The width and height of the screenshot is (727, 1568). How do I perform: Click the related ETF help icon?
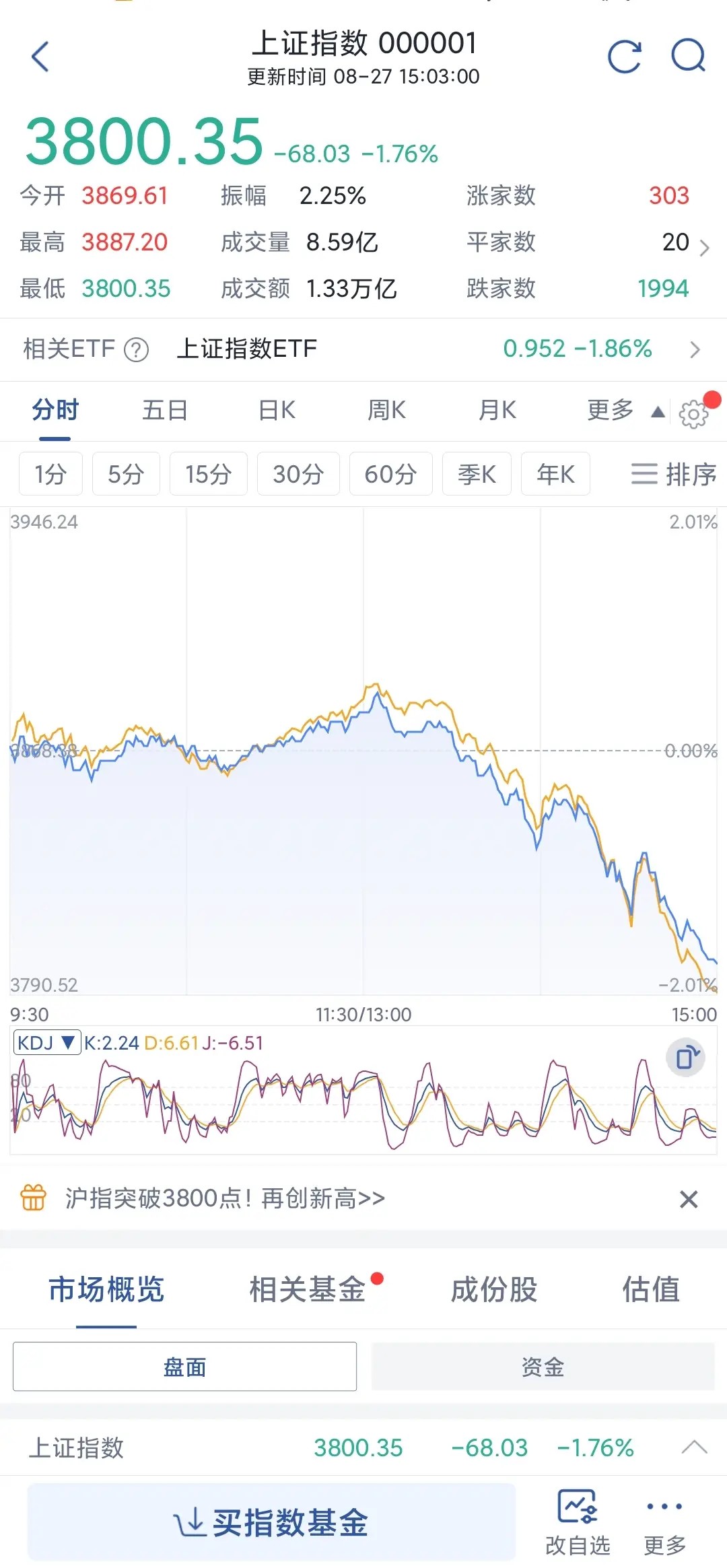[137, 349]
